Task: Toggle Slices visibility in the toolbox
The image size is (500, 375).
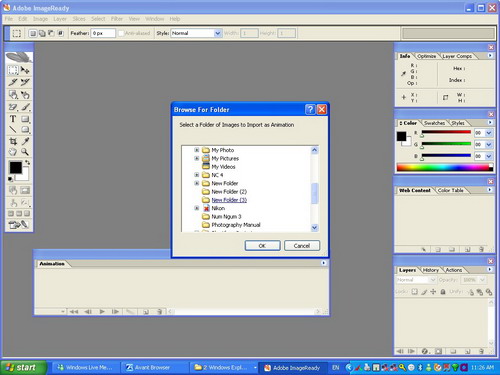Action: tap(25, 190)
